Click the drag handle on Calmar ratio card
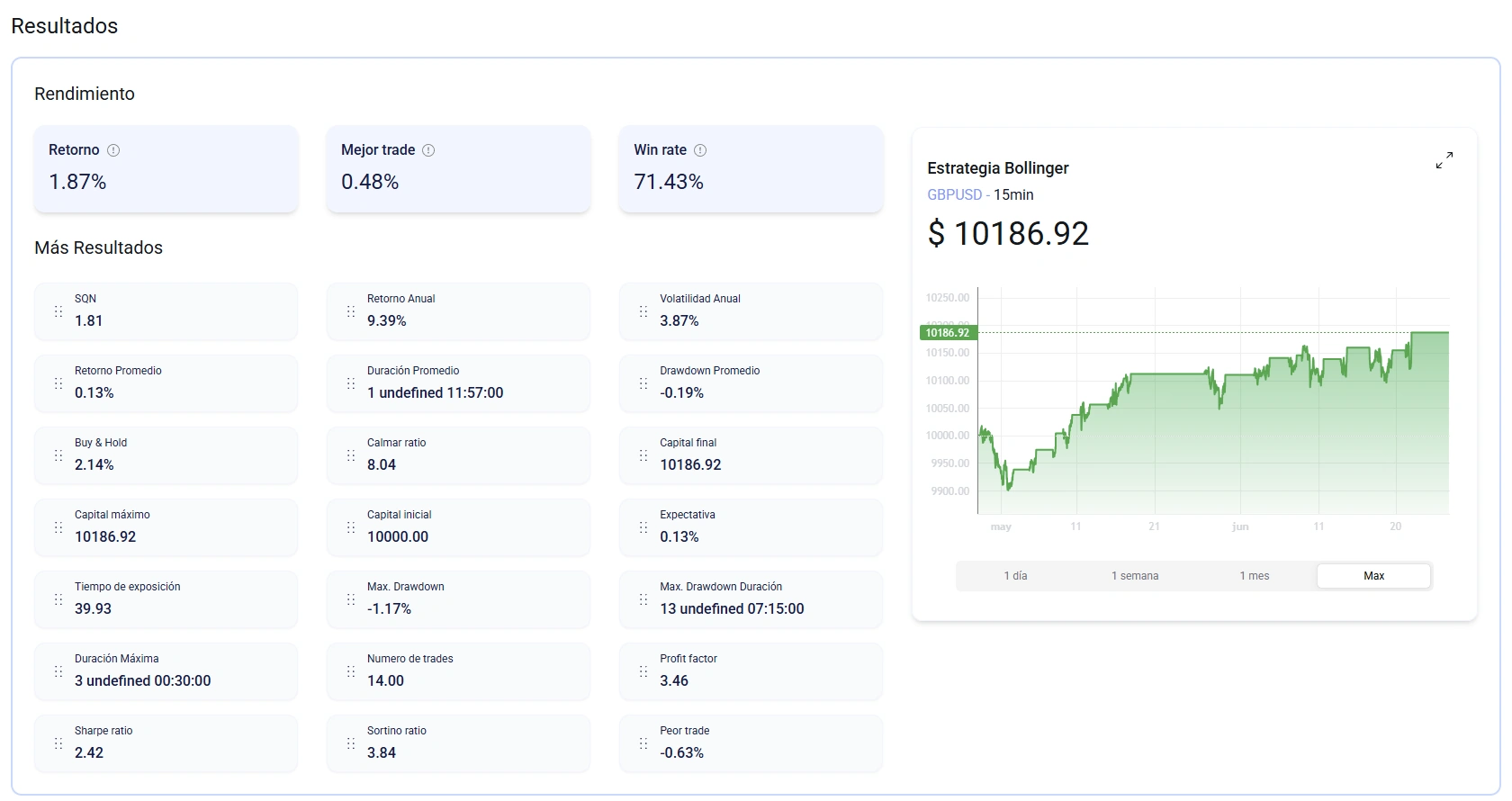 pos(351,455)
